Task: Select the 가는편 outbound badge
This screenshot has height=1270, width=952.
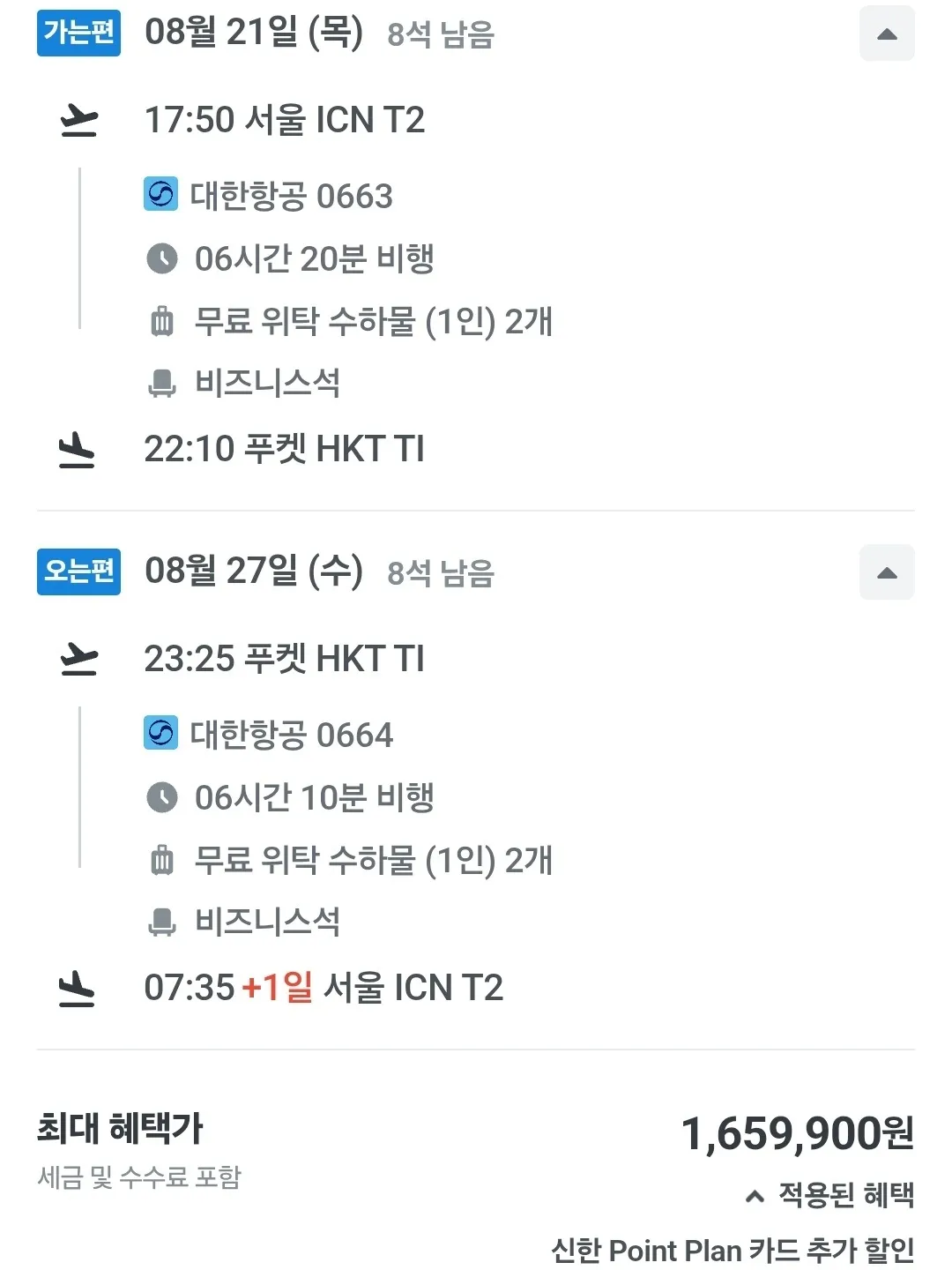Action: point(78,33)
